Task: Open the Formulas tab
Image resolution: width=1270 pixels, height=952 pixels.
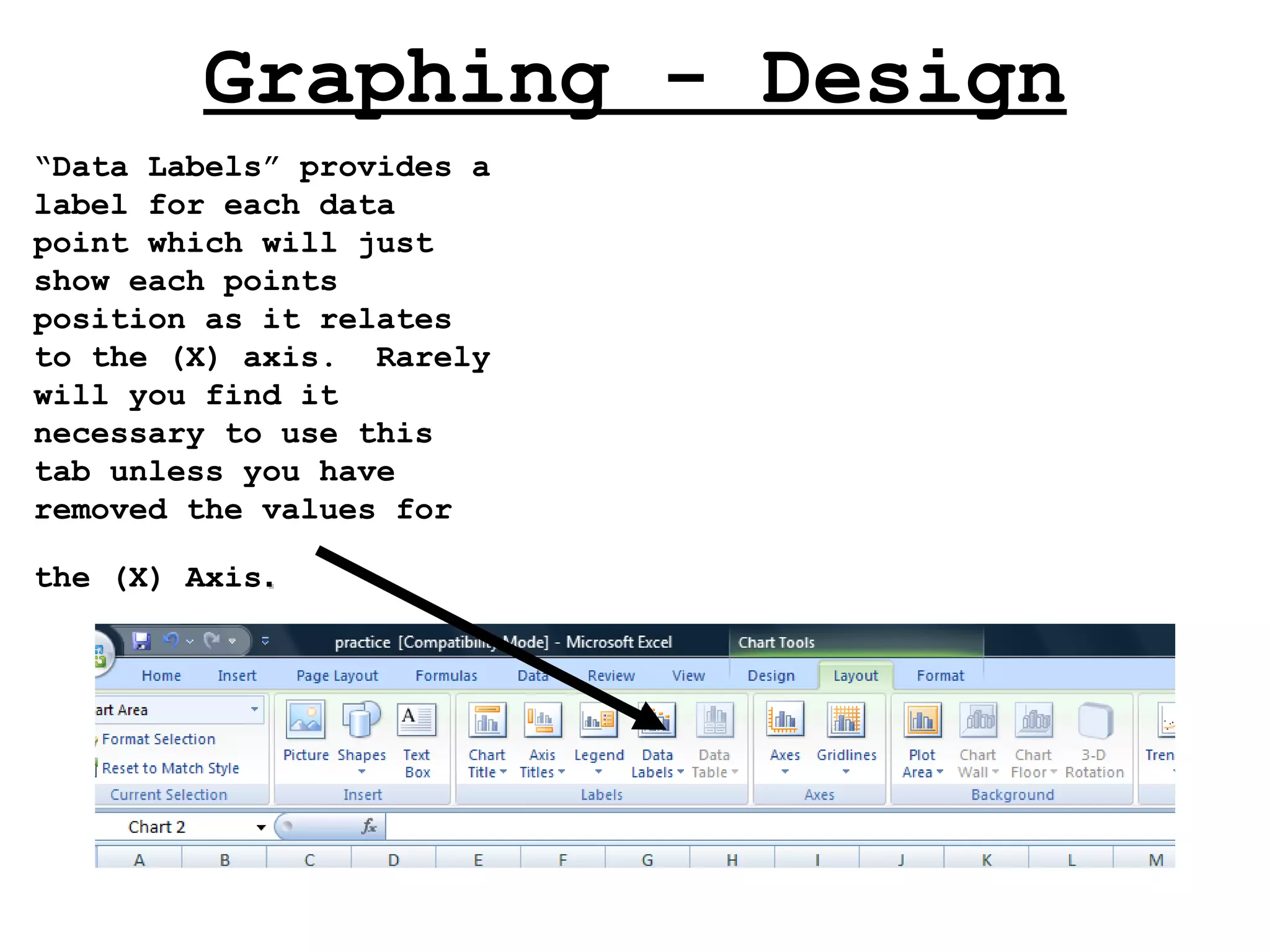Action: tap(446, 676)
